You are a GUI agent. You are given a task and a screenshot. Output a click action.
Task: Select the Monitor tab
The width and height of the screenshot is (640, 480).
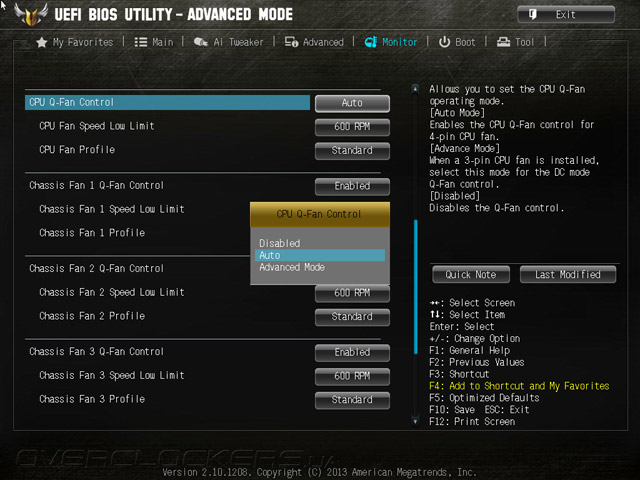(391, 42)
